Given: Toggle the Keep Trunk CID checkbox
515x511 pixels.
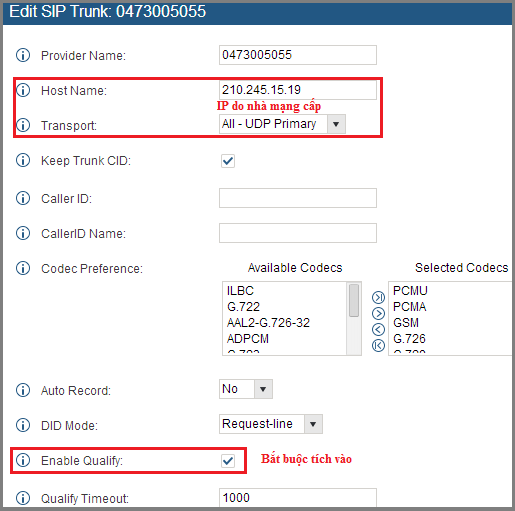Looking at the screenshot, I should click(x=228, y=161).
